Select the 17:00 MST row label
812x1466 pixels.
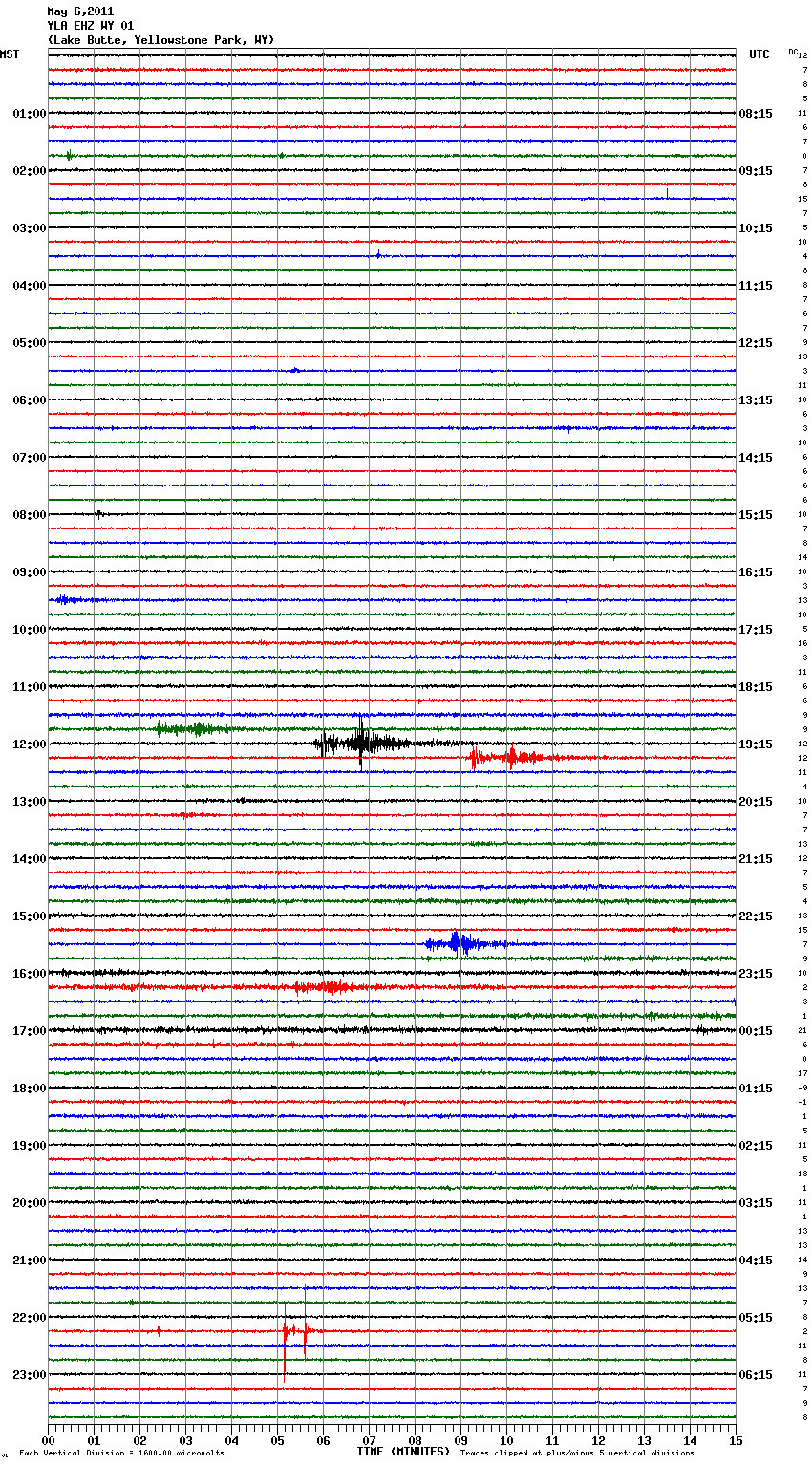click(30, 1031)
